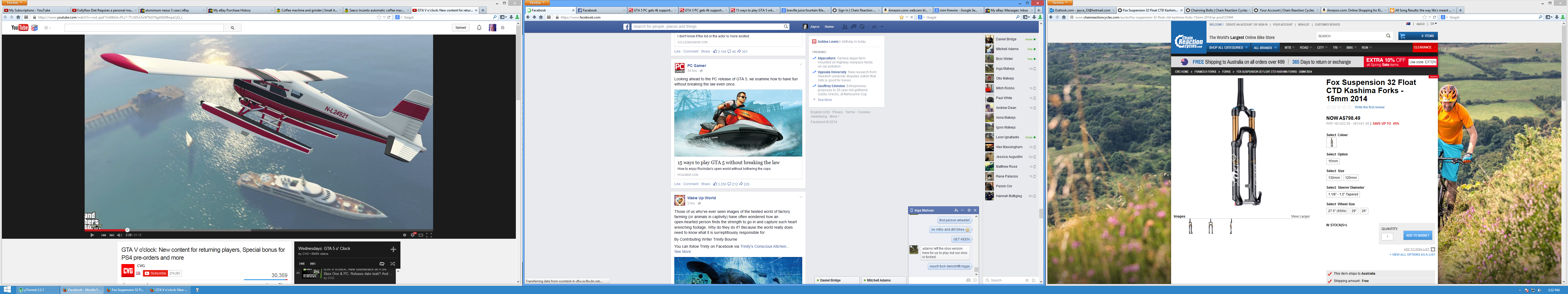The width and height of the screenshot is (1568, 294).
Task: Open the YouTube notifications bell
Action: point(479,27)
